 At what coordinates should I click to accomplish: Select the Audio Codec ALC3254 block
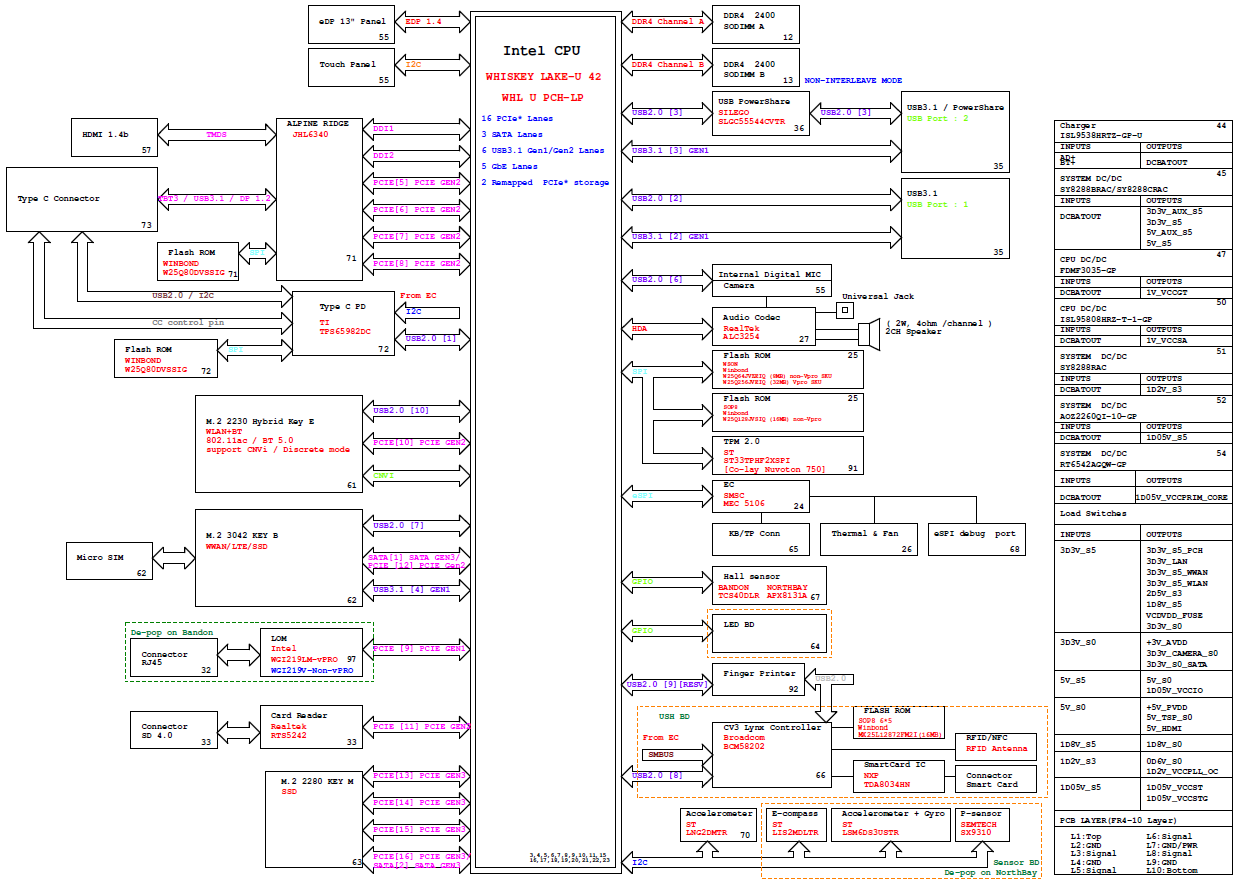click(x=764, y=327)
